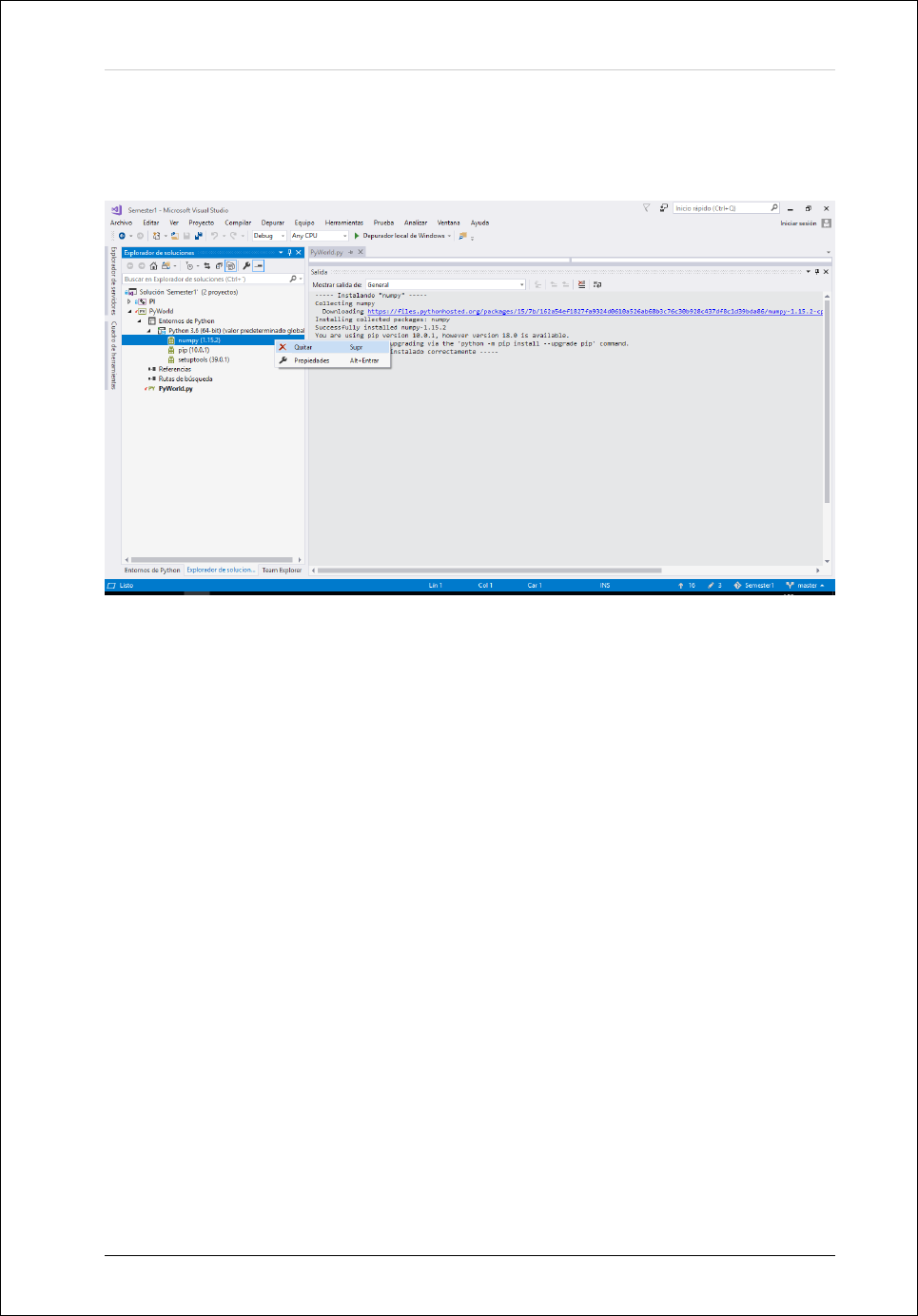Close the Solution Explorer panel
Image resolution: width=918 pixels, height=1316 pixels.
coord(299,253)
